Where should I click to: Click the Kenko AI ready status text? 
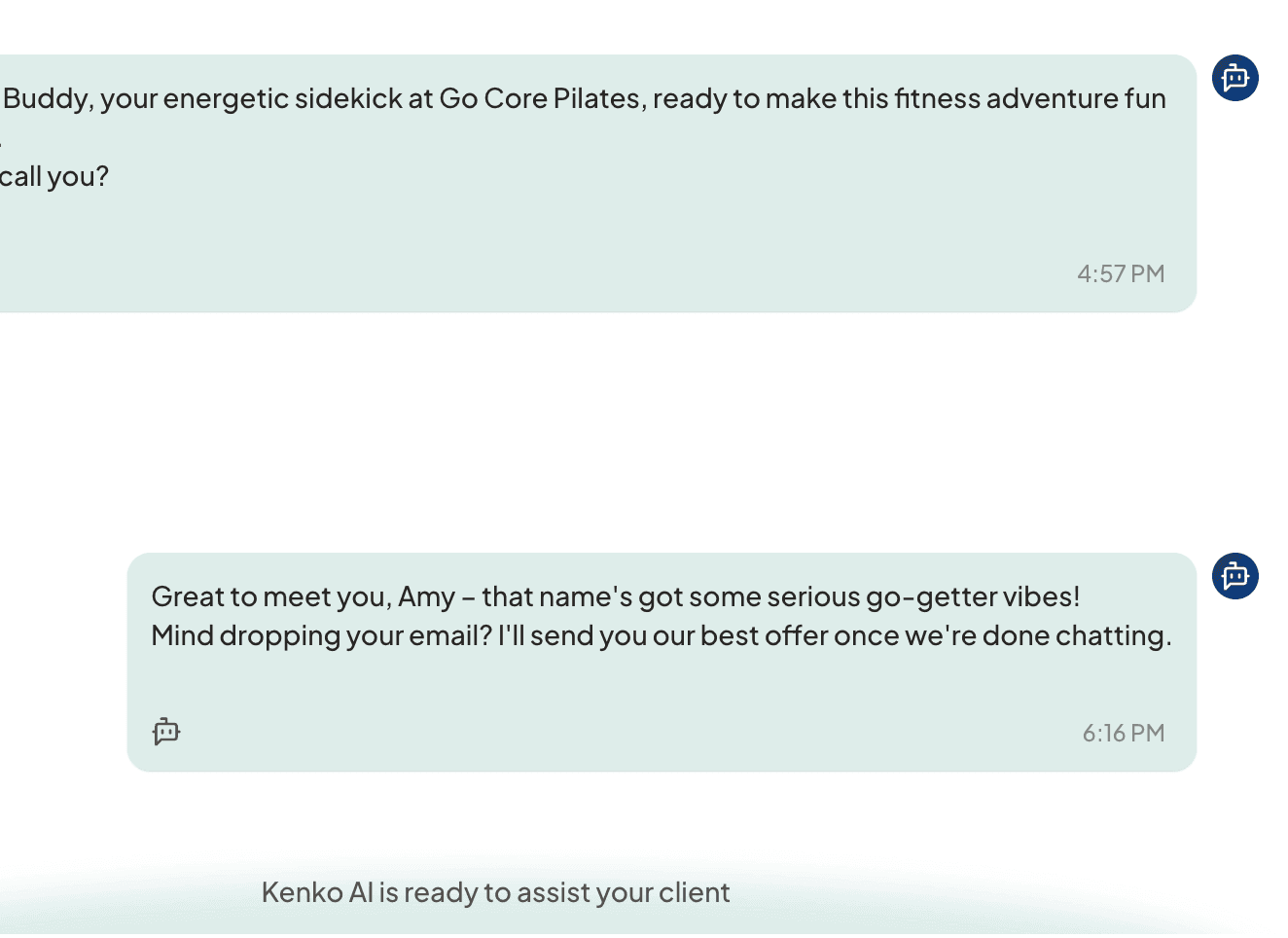(x=495, y=892)
